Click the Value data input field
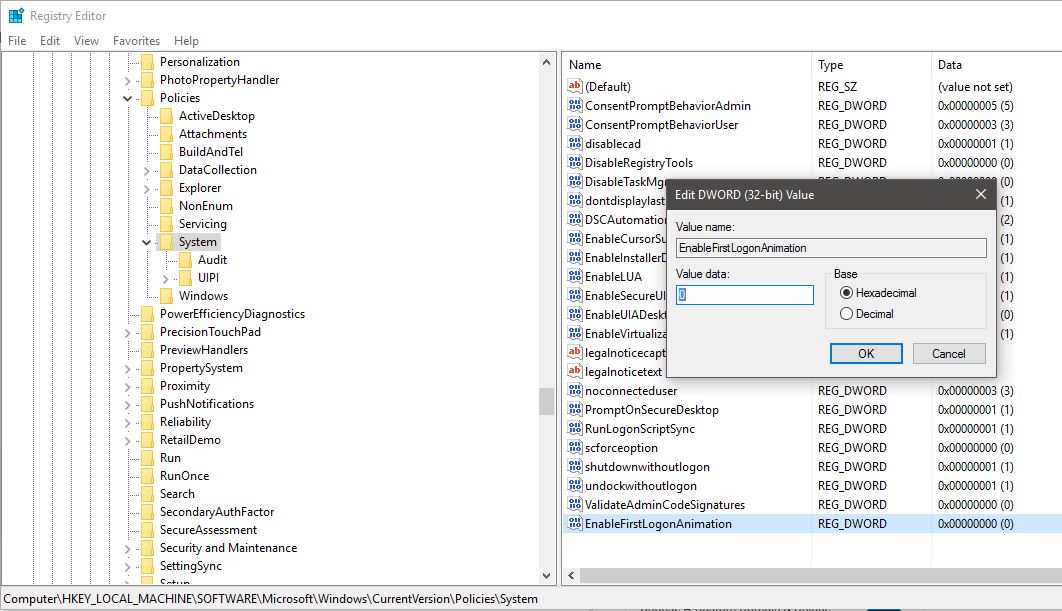The image size is (1062, 611). click(x=744, y=295)
